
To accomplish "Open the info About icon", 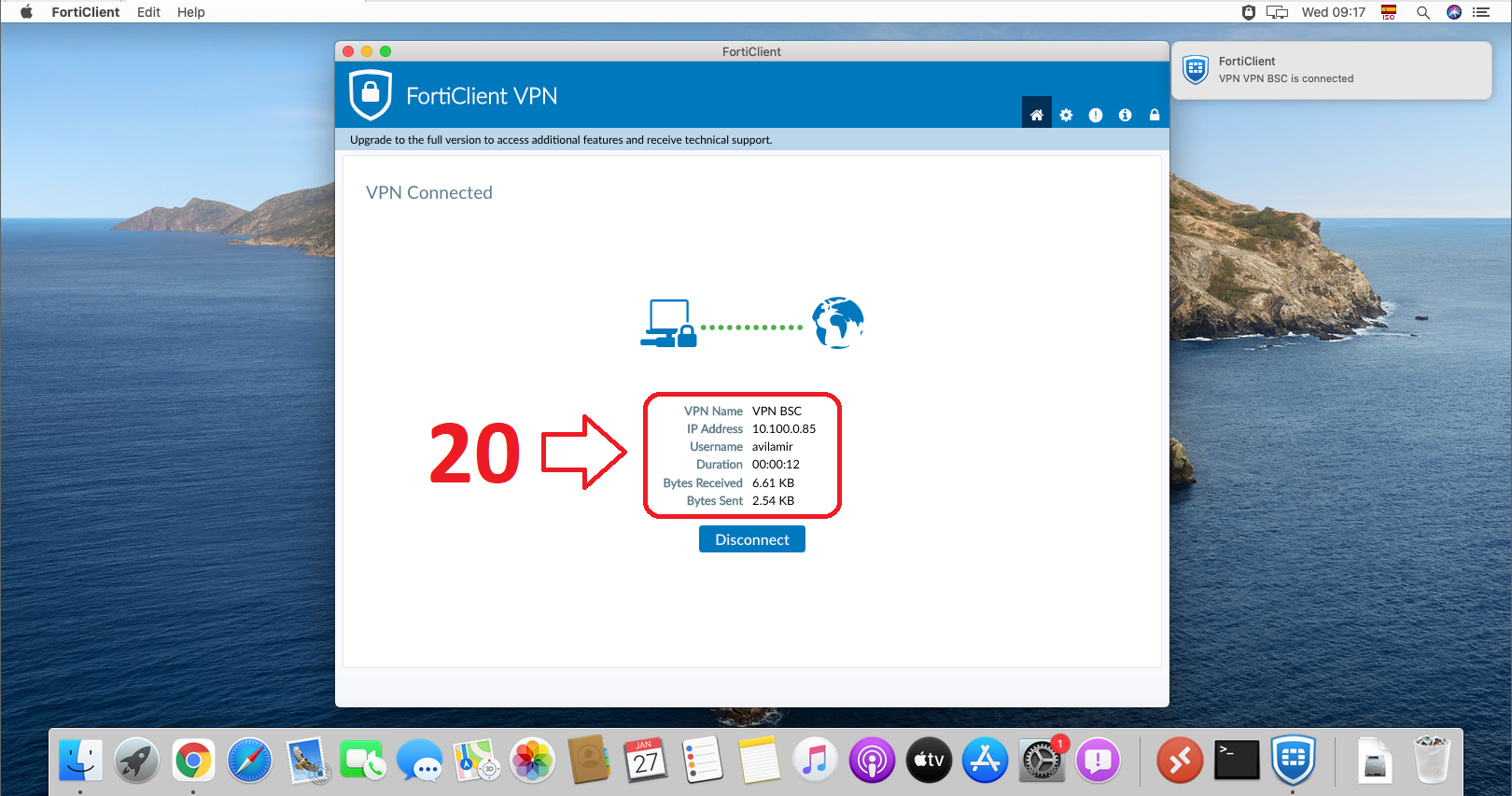I will pyautogui.click(x=1125, y=115).
